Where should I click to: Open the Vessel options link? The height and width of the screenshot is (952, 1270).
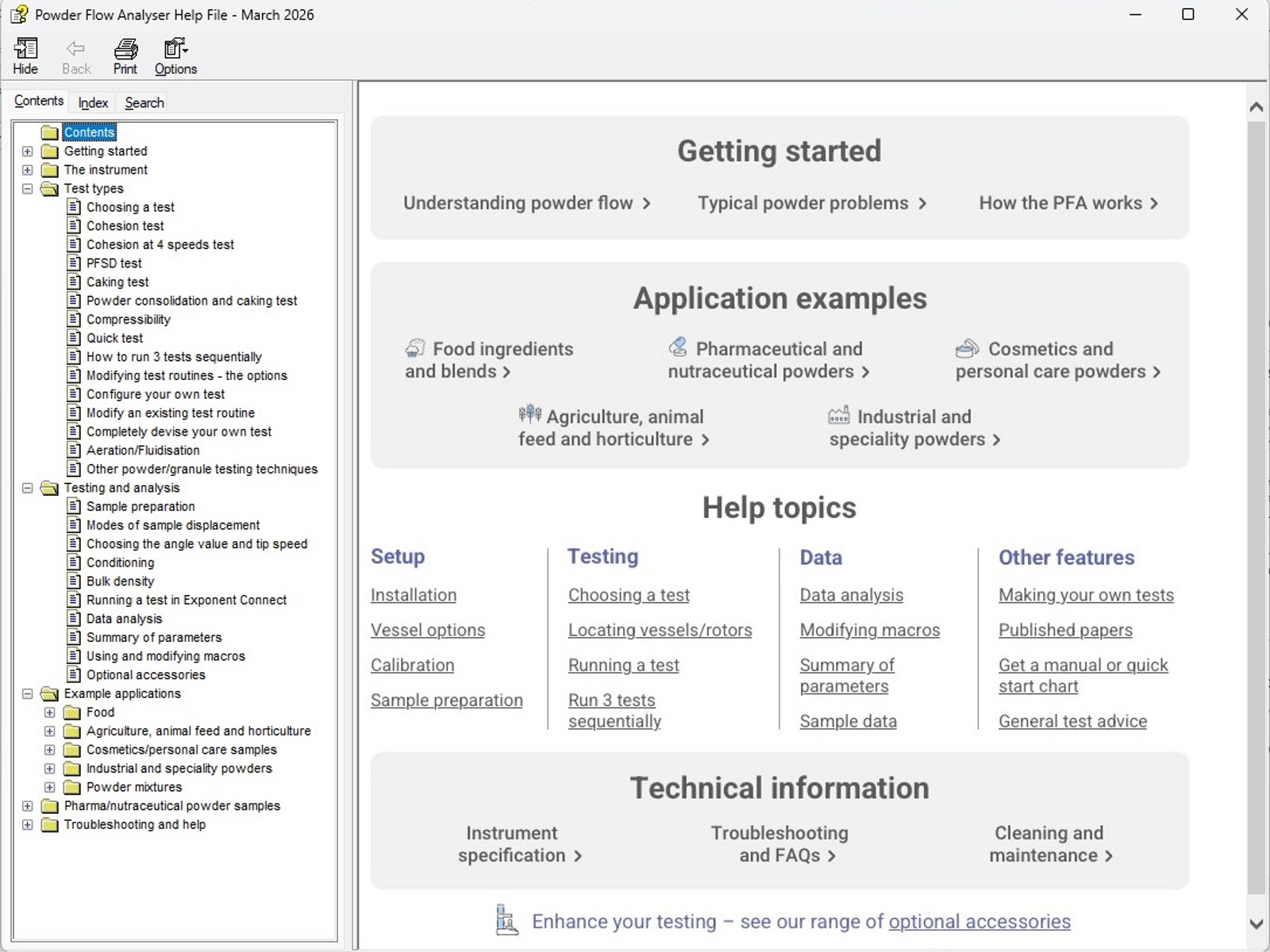tap(428, 630)
